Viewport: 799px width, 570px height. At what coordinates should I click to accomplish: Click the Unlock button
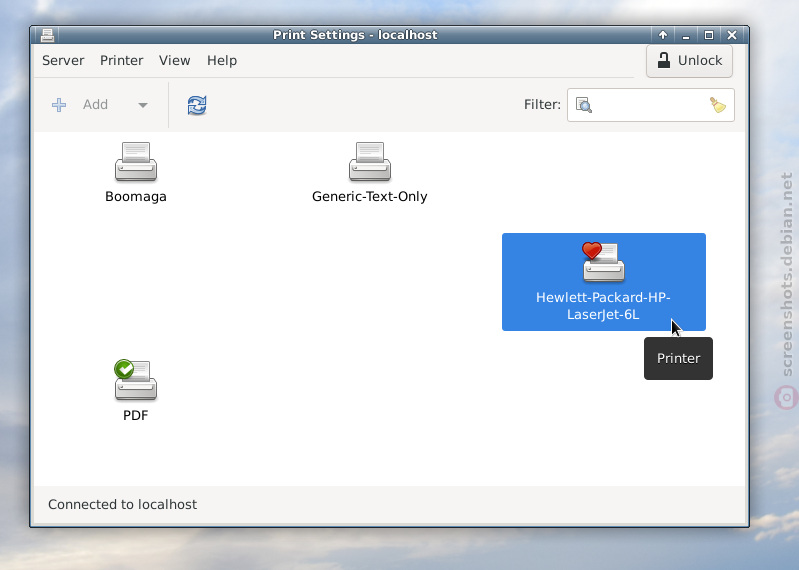(689, 61)
